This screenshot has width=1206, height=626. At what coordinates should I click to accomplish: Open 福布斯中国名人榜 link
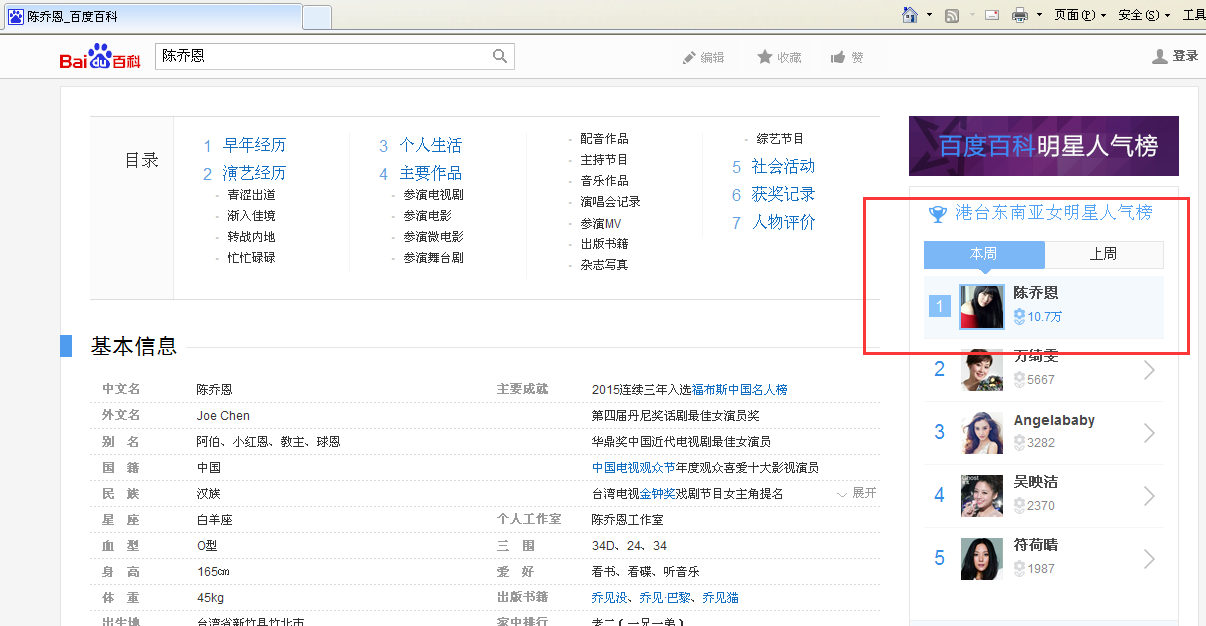(740, 390)
